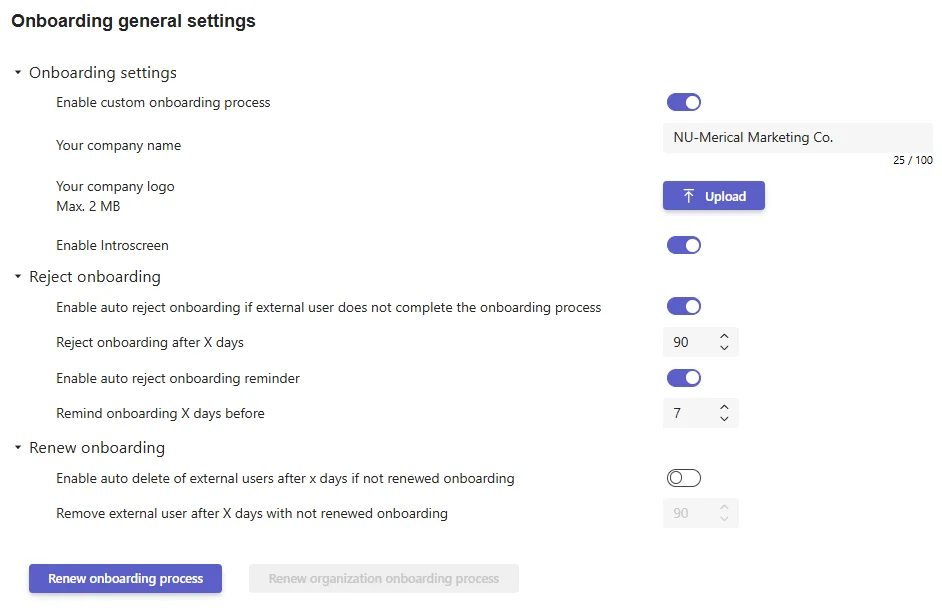Click Renew organization onboarding process button
Image resolution: width=942 pixels, height=608 pixels.
pos(384,579)
